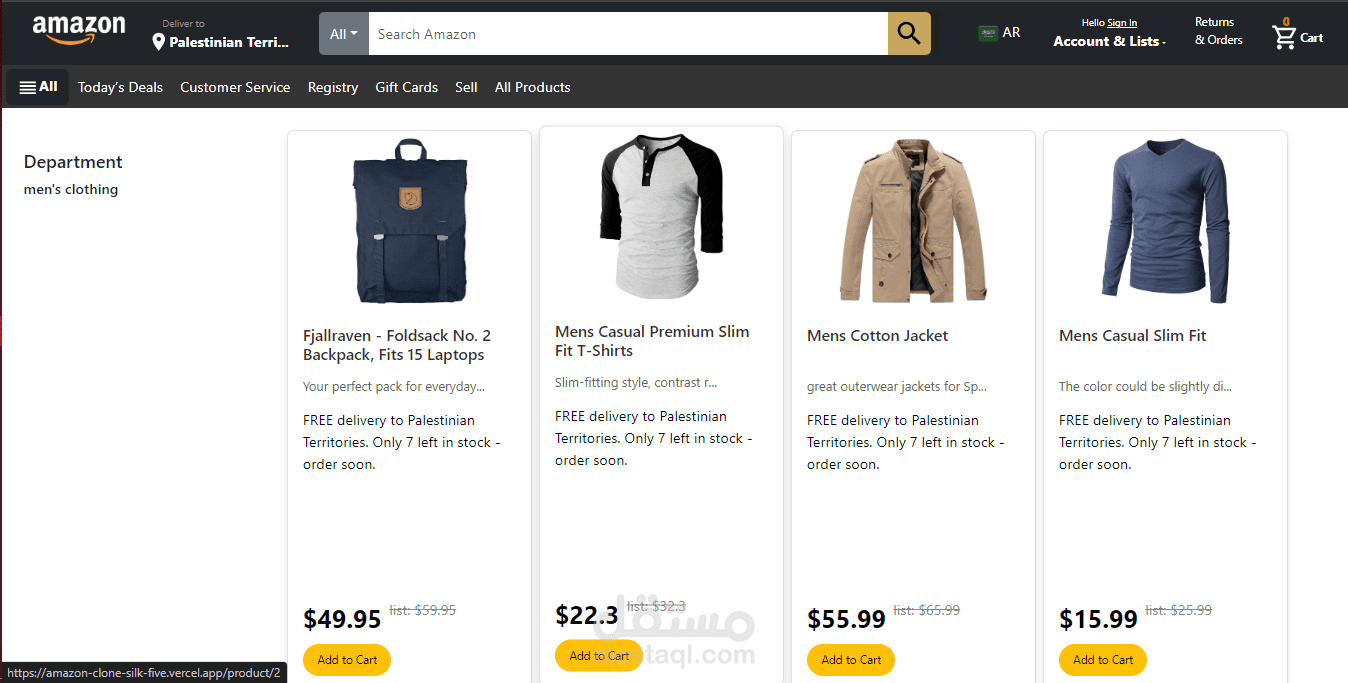Open Mens Casual Premium Slim Fit T-Shirts title
The width and height of the screenshot is (1348, 683).
coord(652,341)
